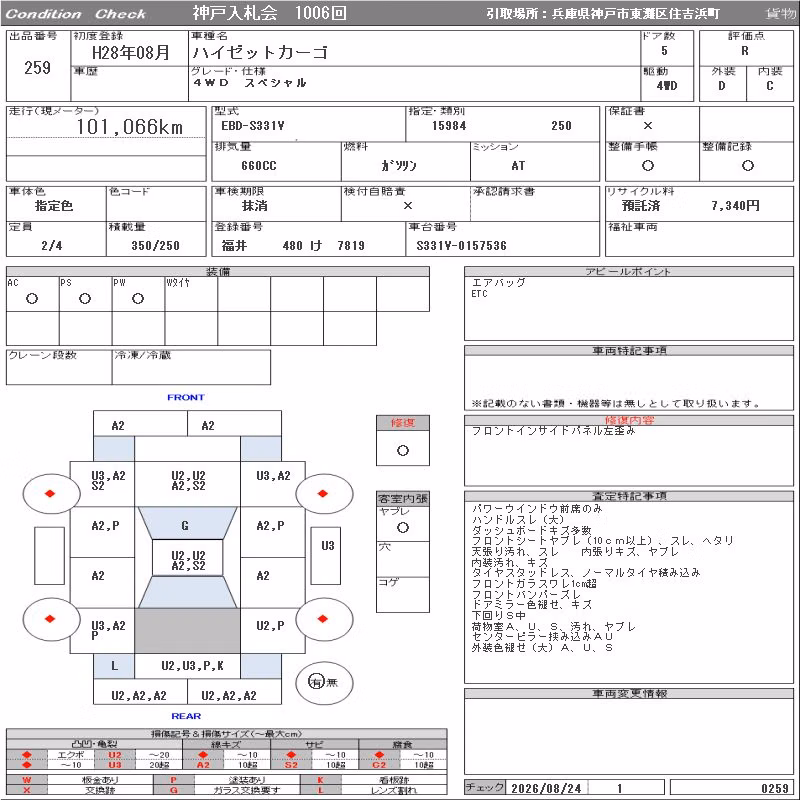Click the rear-right tire red diamond marker
Viewport: 800px width, 800px height.
[x=322, y=619]
